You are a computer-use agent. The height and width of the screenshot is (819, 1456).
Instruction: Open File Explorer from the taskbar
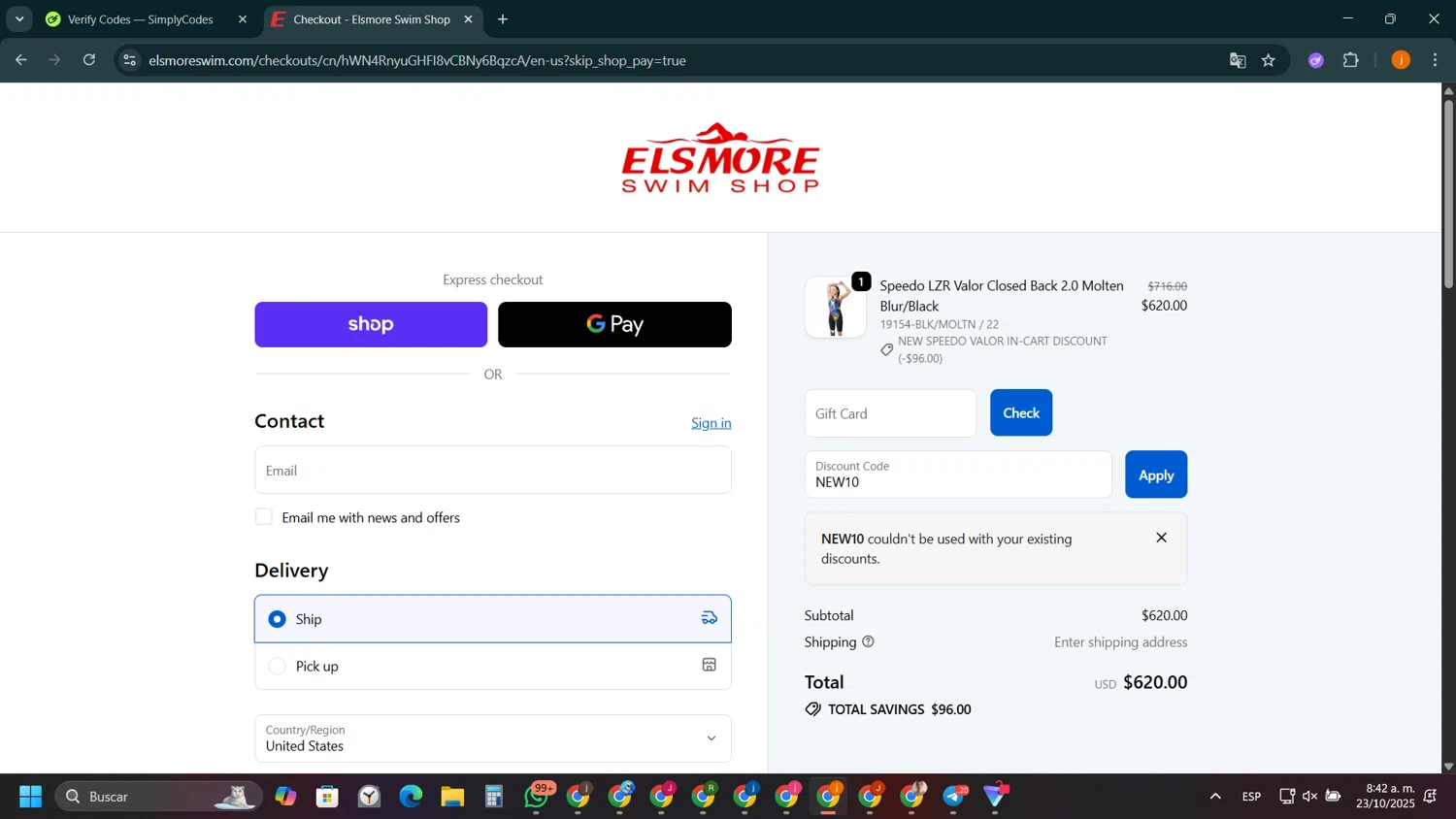tap(452, 797)
